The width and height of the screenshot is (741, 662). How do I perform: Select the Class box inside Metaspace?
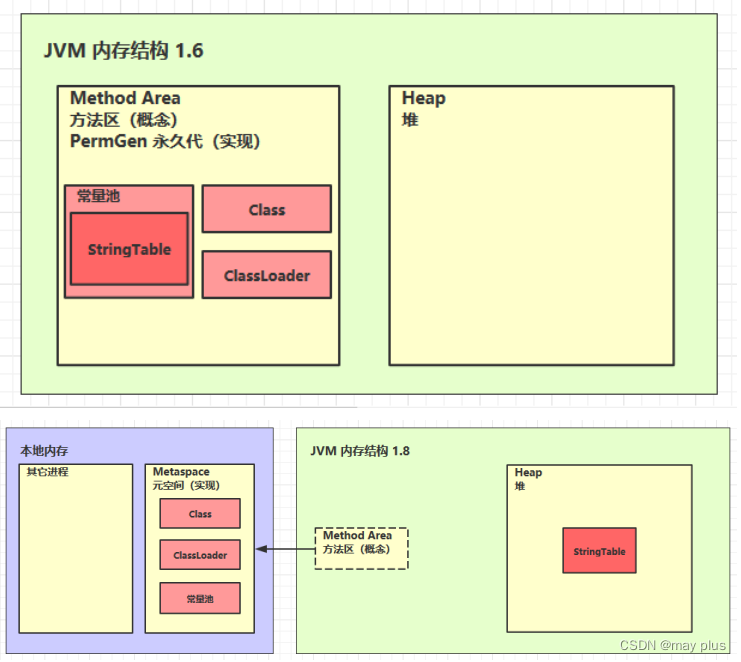[200, 514]
